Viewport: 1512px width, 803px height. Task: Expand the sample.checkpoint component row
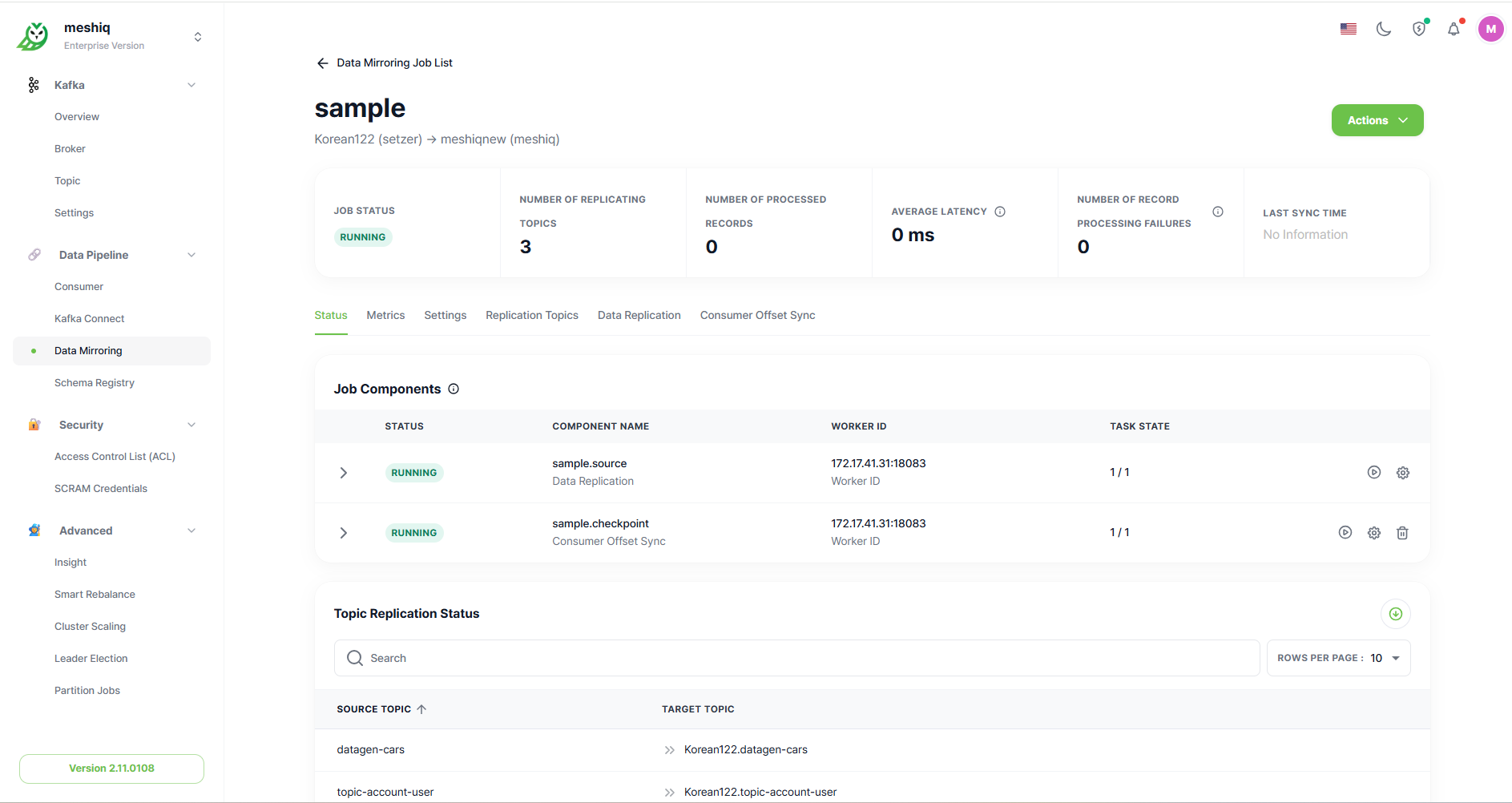[x=344, y=533]
